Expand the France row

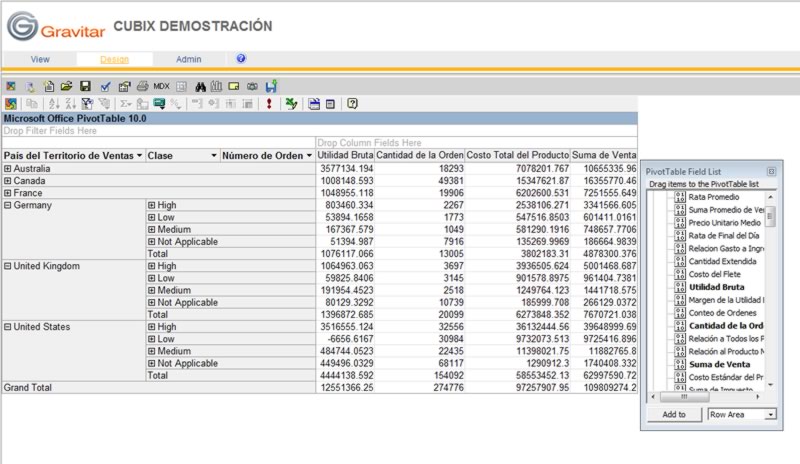[8, 193]
